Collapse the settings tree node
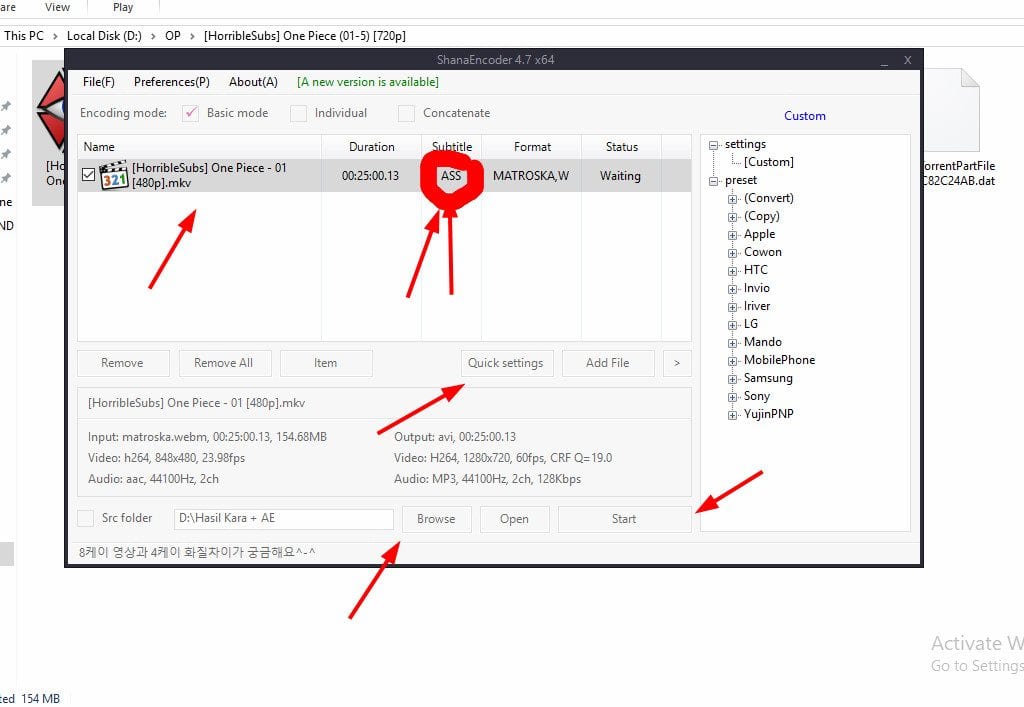 (714, 145)
